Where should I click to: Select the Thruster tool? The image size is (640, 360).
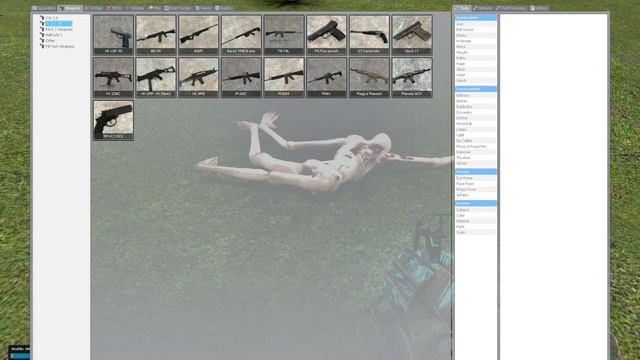pos(476,158)
